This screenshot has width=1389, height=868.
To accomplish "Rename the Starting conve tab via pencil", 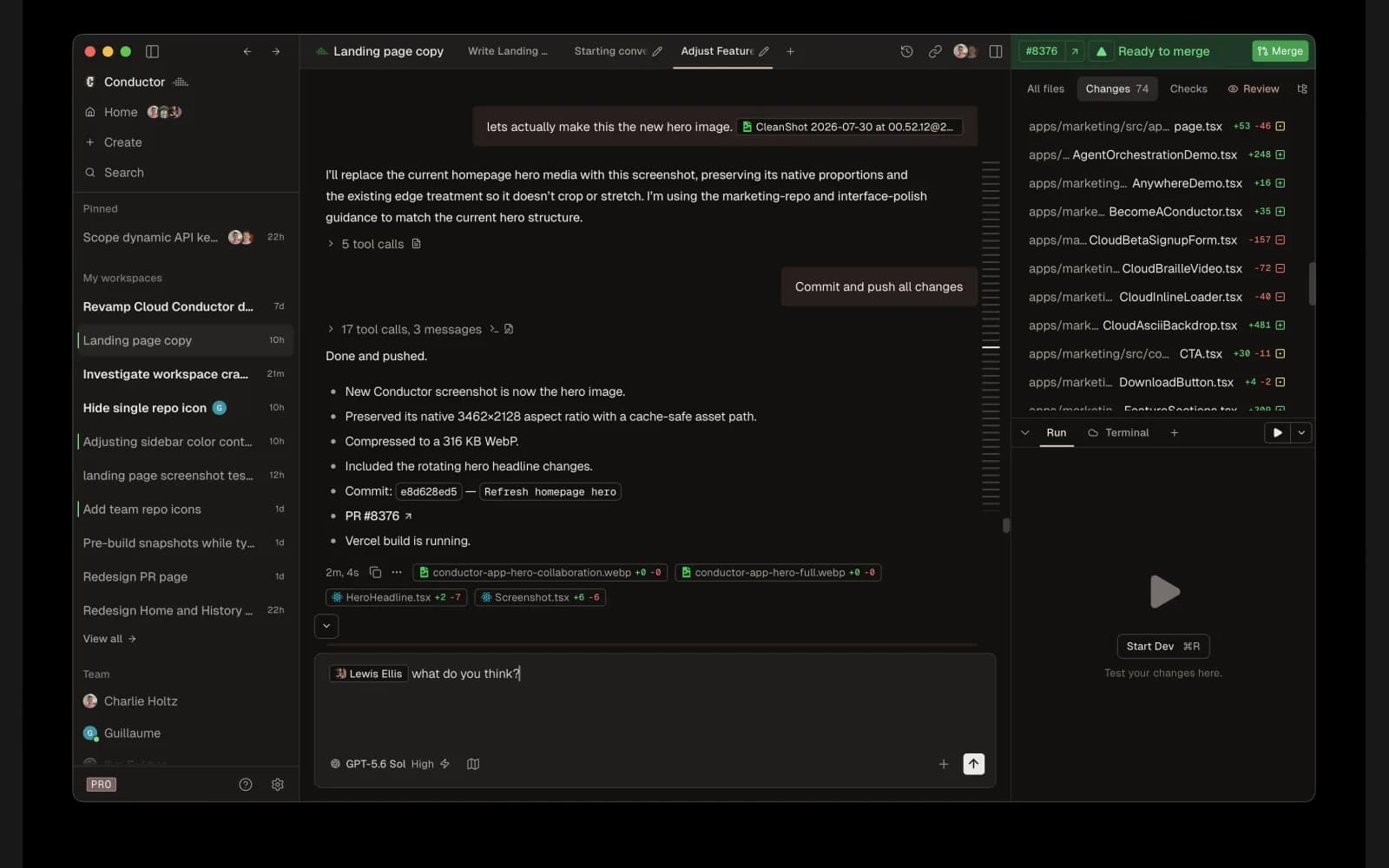I will [x=657, y=51].
